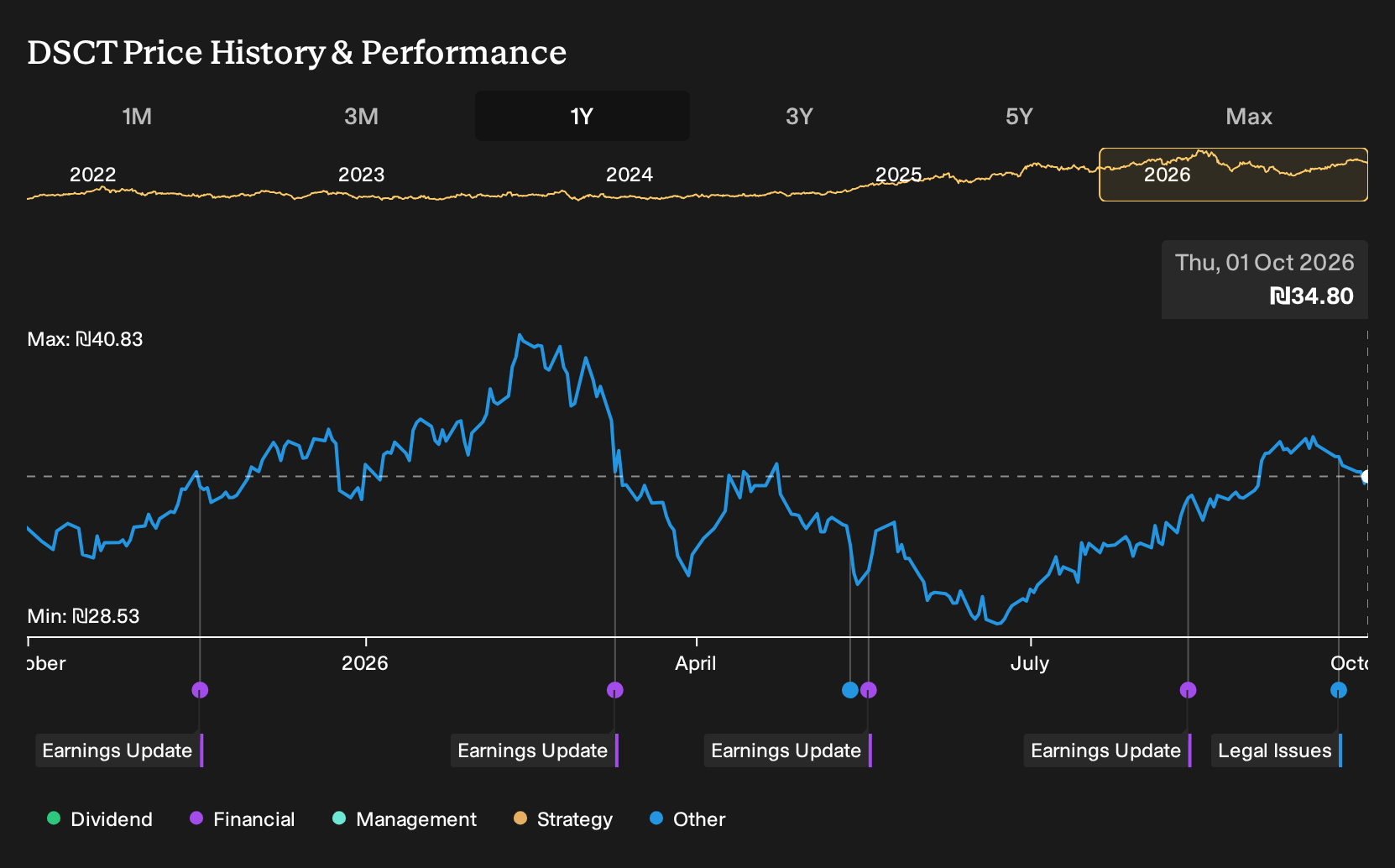Open the 3Y price history view
The width and height of the screenshot is (1395, 868).
(x=799, y=116)
